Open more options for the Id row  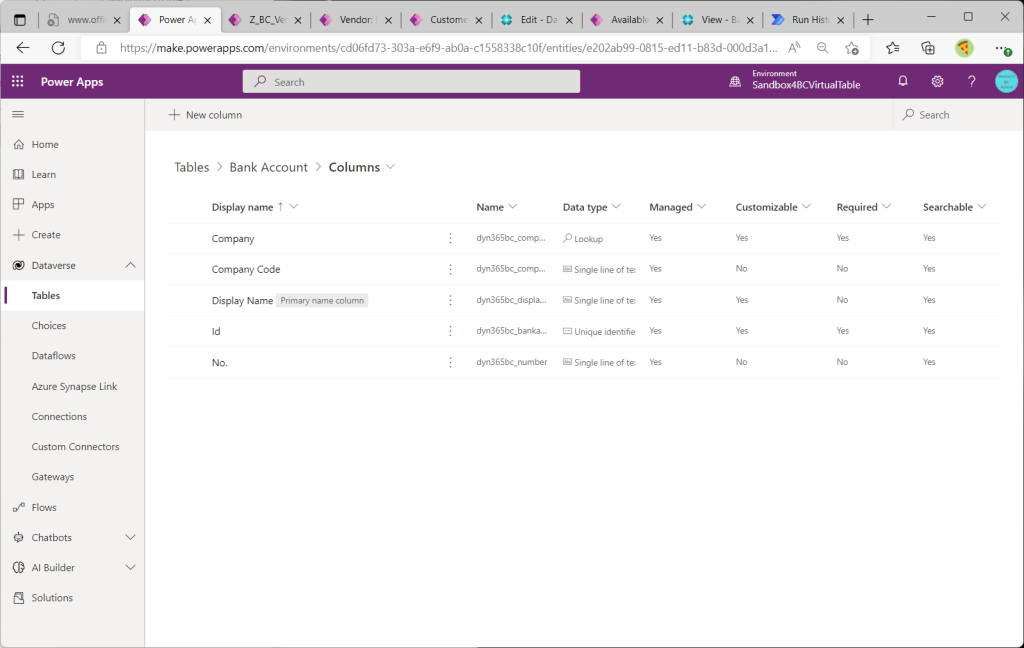(x=450, y=331)
